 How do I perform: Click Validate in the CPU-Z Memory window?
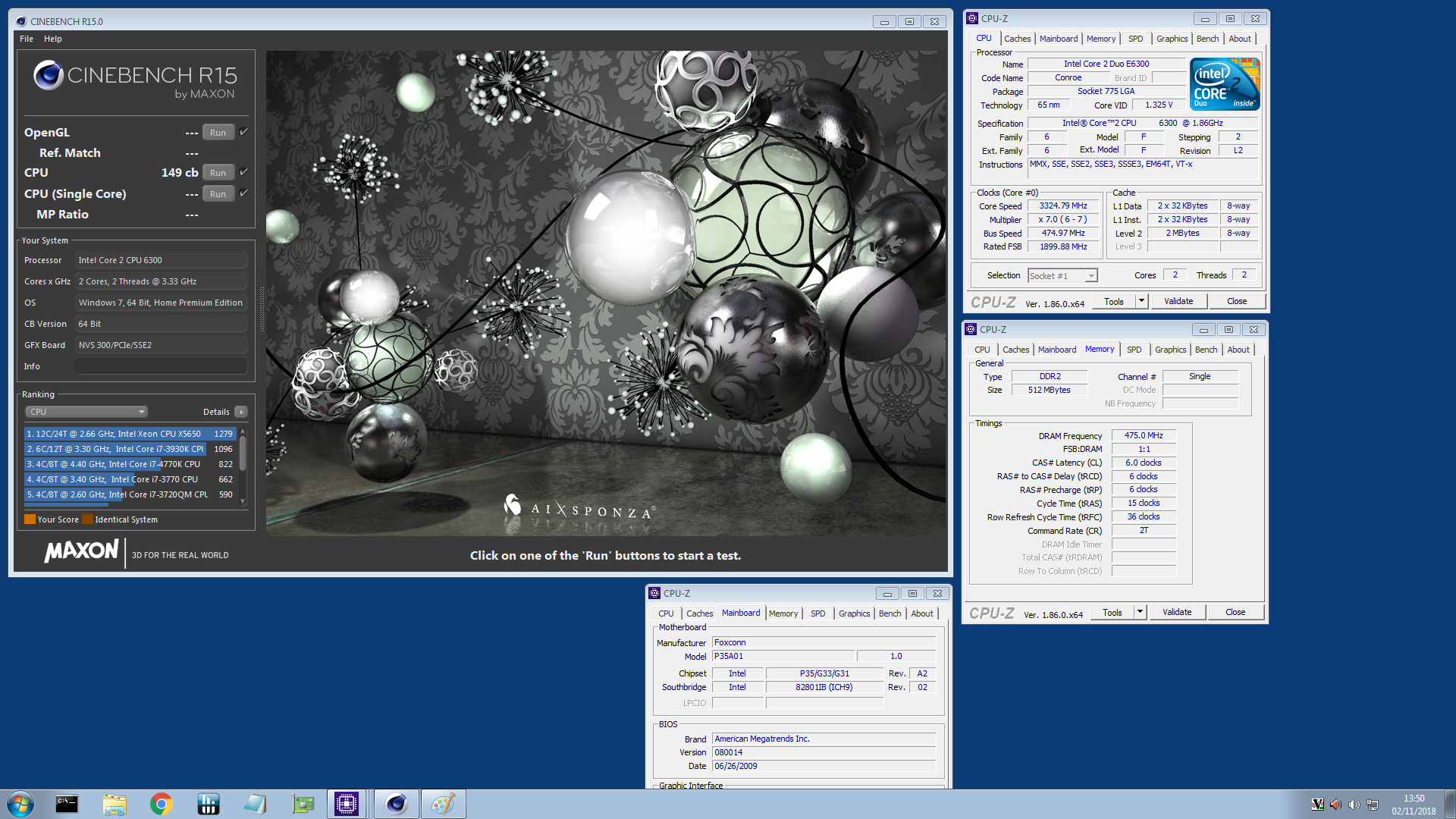coord(1177,612)
